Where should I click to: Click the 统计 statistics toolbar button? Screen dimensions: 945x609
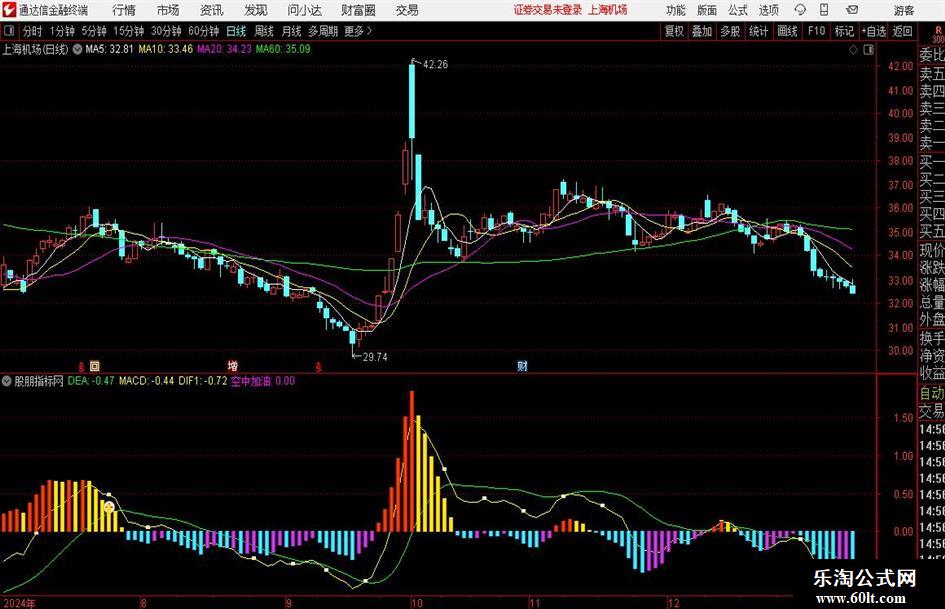[x=758, y=31]
